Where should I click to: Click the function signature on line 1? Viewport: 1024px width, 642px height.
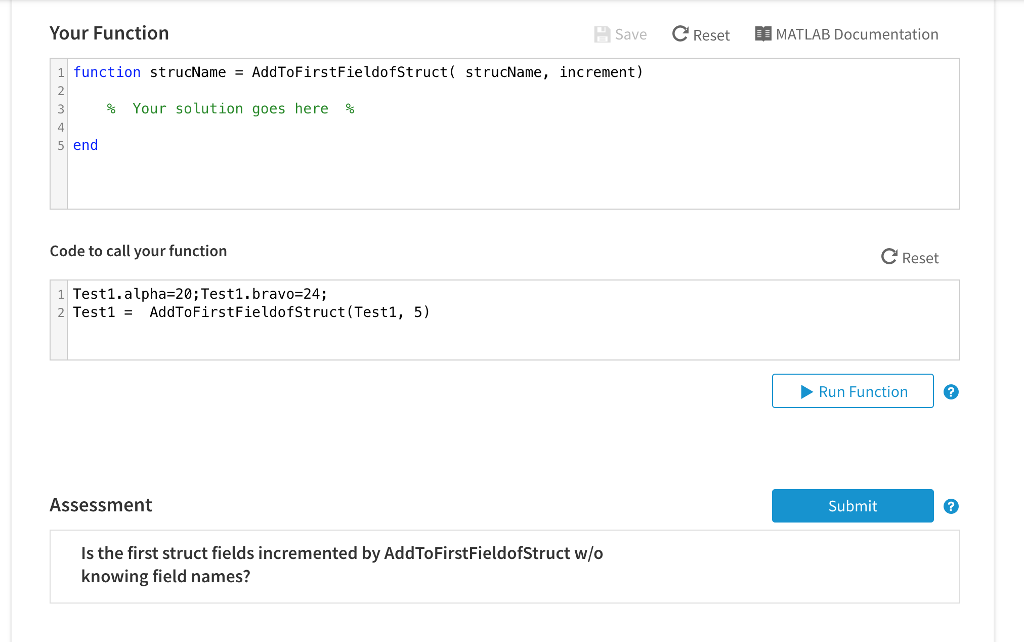358,72
